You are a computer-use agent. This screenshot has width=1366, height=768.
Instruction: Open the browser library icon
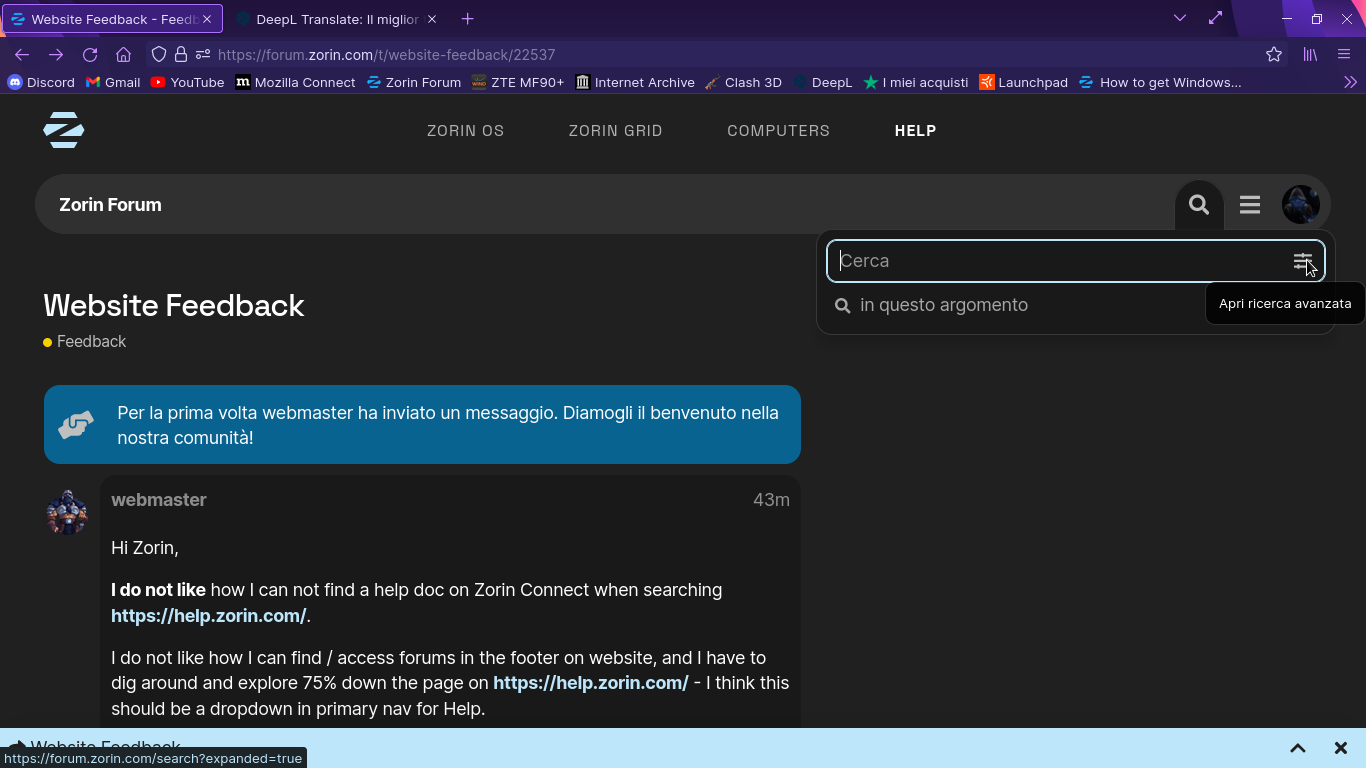click(x=1310, y=55)
